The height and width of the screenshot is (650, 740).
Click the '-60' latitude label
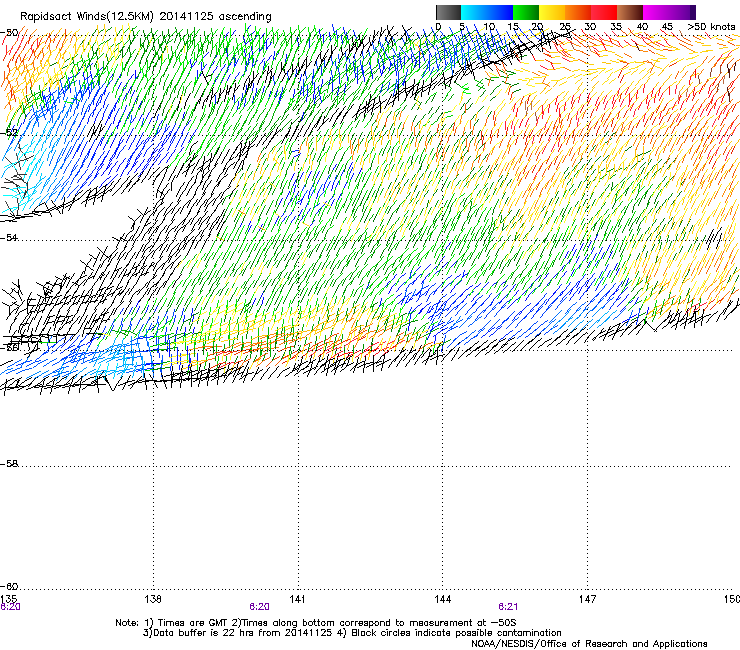(x=9, y=586)
